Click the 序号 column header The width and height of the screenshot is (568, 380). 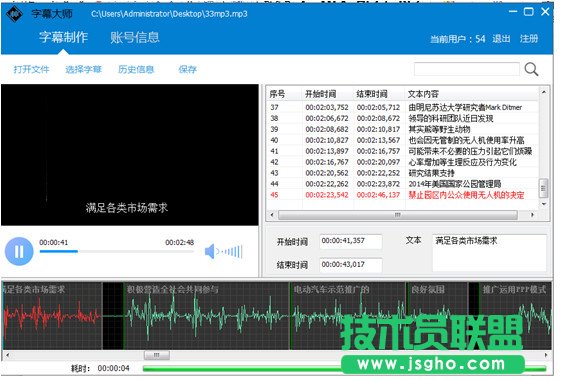(285, 94)
